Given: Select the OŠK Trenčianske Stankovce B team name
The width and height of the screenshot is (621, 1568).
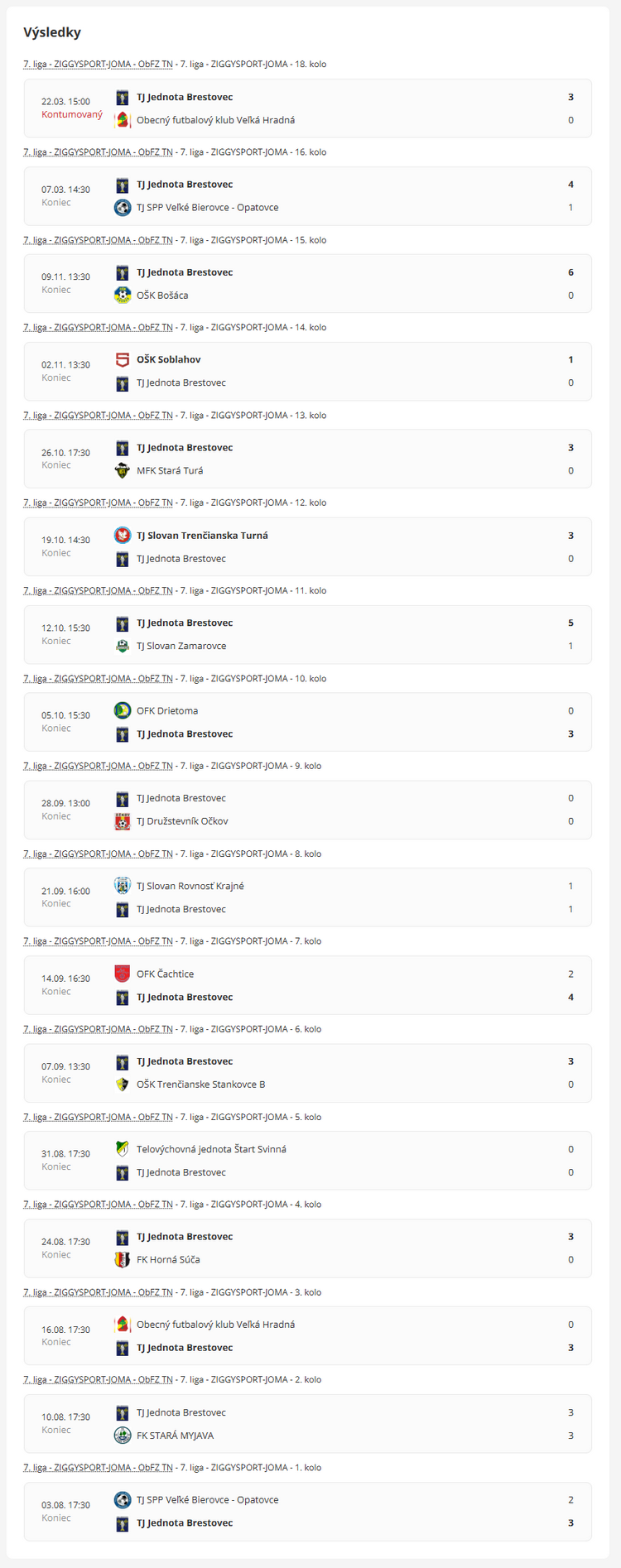Looking at the screenshot, I should tap(200, 1085).
